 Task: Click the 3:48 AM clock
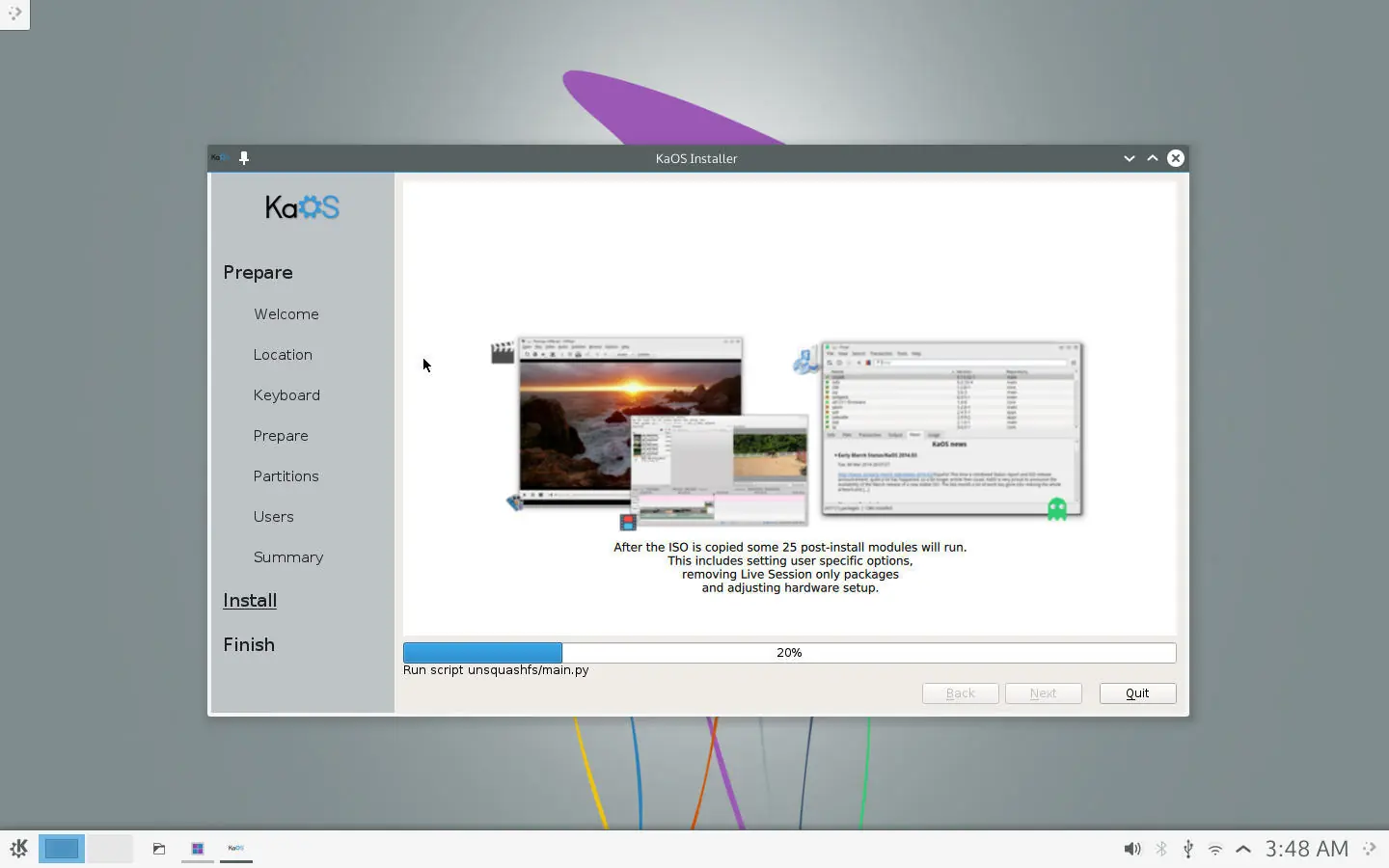[x=1307, y=849]
